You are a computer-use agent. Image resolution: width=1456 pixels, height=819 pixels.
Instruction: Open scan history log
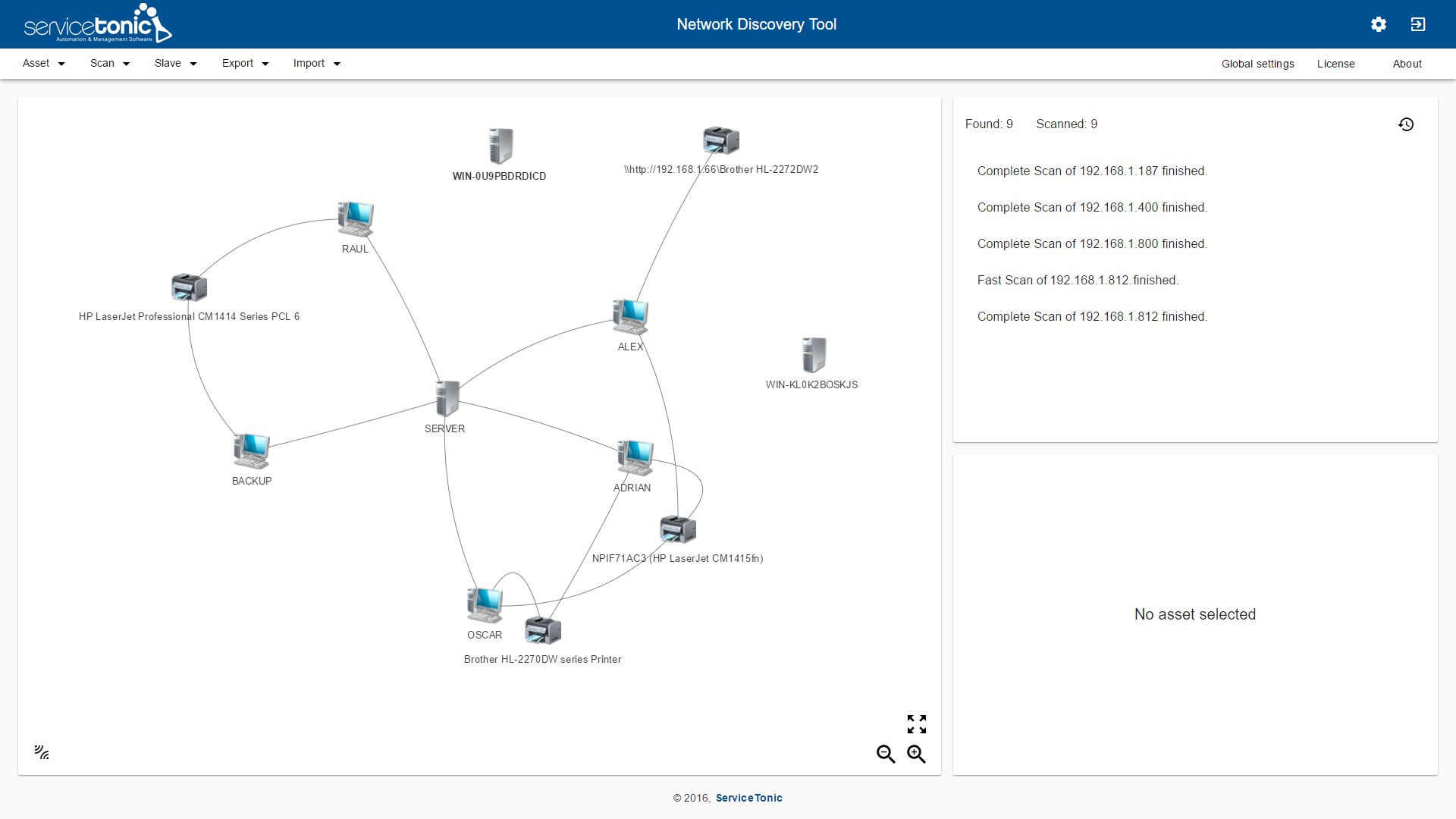coord(1406,124)
